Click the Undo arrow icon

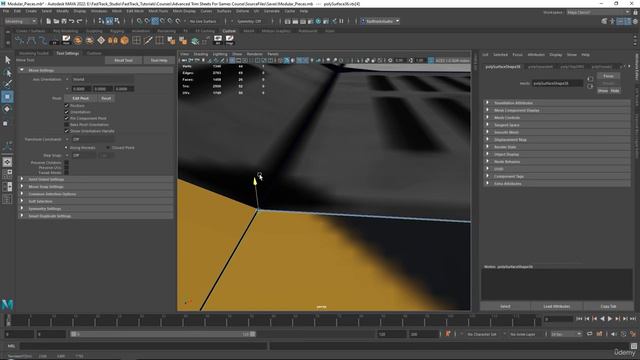(x=71, y=21)
